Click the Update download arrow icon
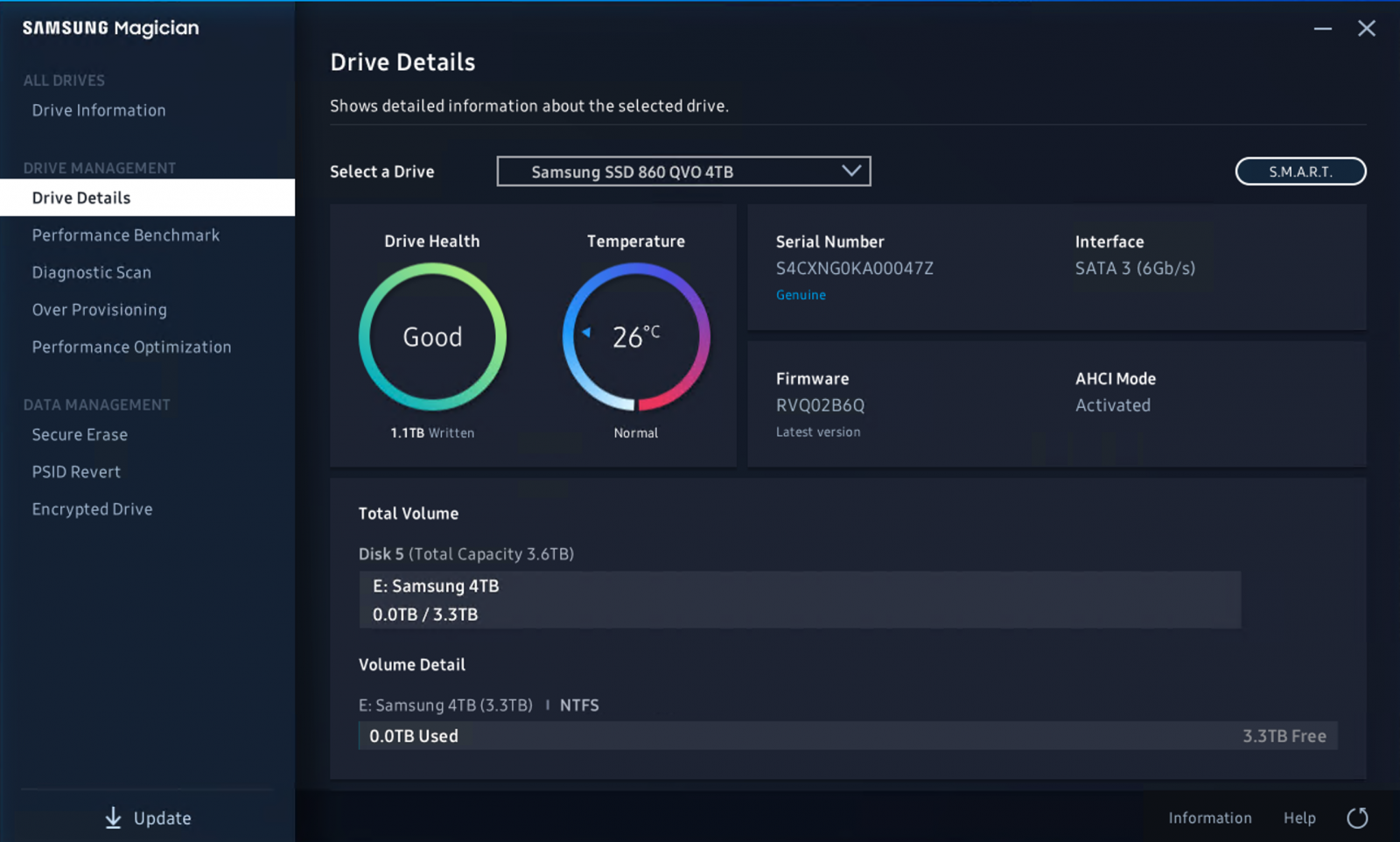This screenshot has height=842, width=1400. 113,817
